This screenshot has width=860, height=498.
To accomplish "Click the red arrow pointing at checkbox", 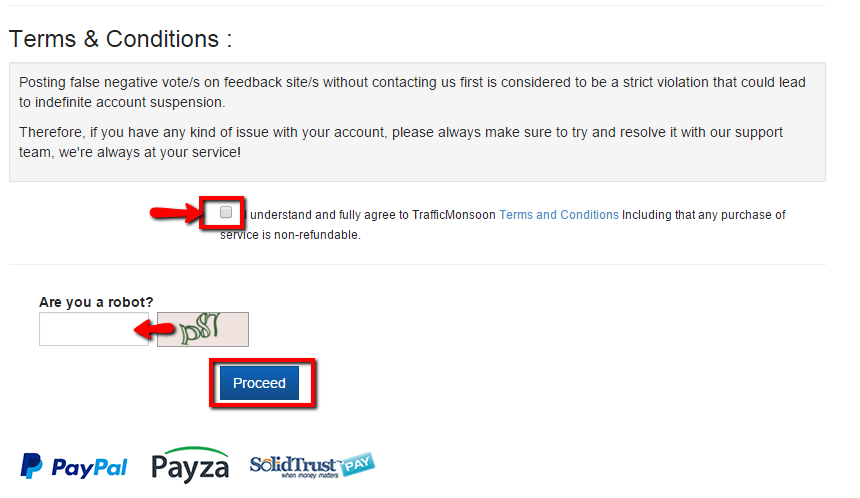I will click(x=176, y=212).
